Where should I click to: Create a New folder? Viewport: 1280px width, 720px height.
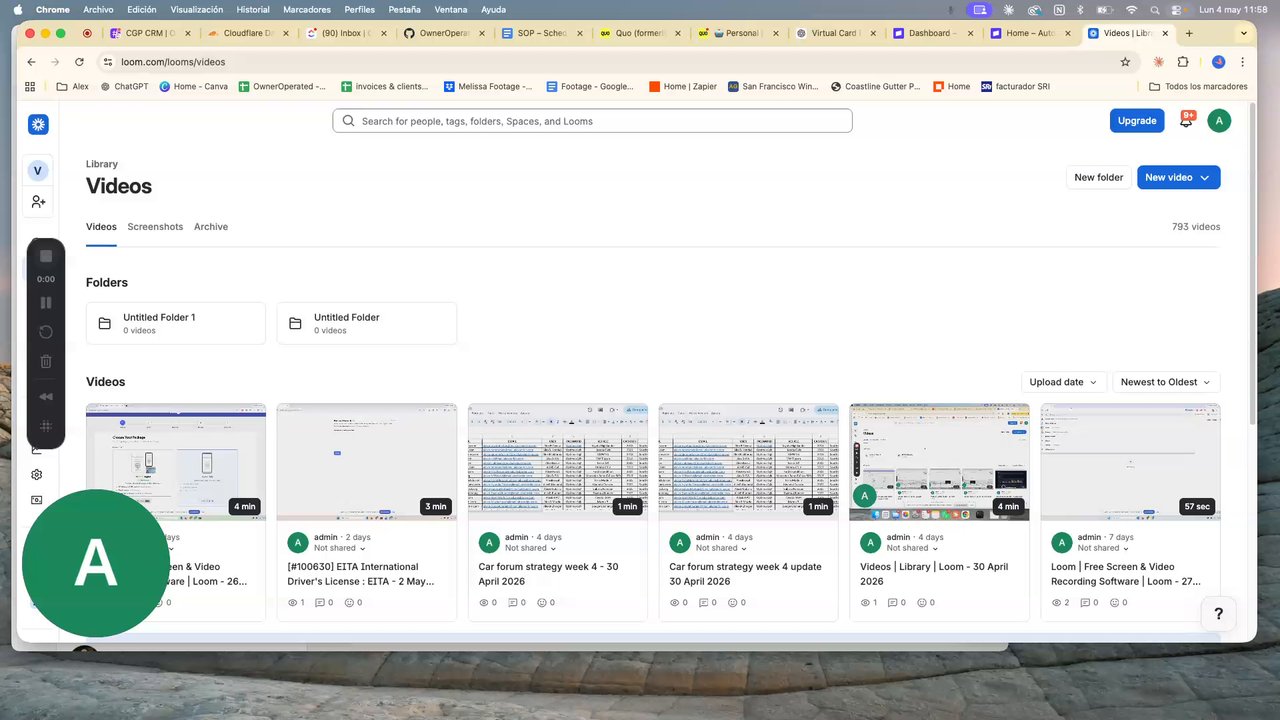pyautogui.click(x=1099, y=177)
